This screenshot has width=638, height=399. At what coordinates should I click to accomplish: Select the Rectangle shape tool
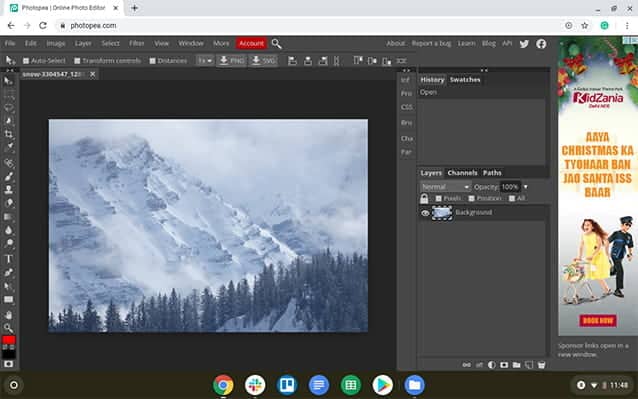(x=9, y=300)
